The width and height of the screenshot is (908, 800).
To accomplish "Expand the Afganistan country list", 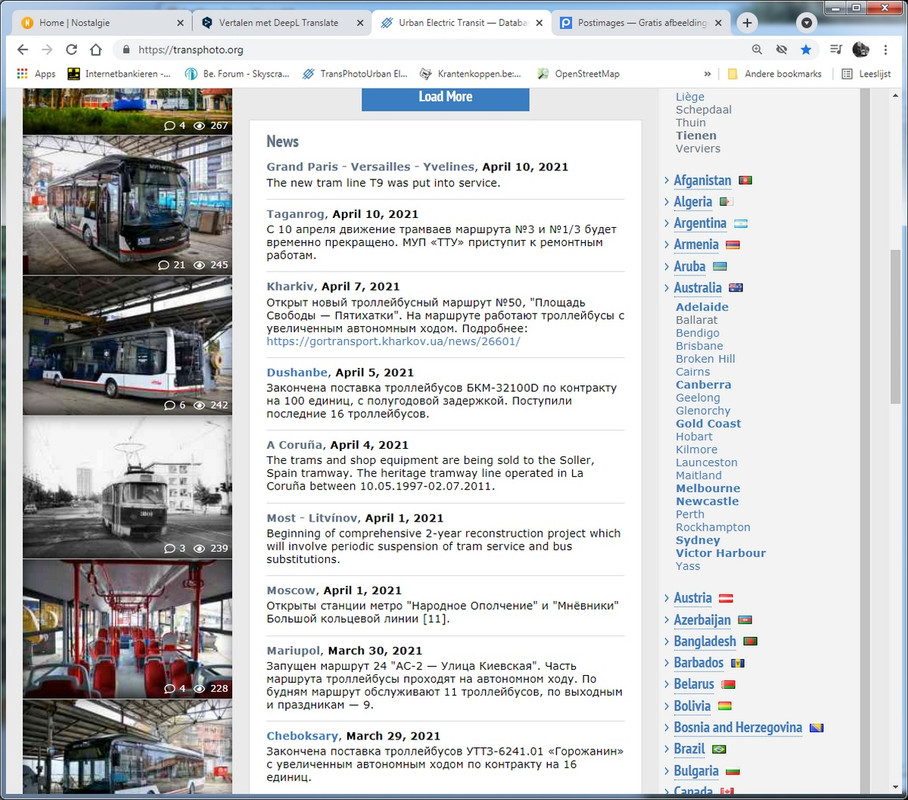I will tap(702, 180).
